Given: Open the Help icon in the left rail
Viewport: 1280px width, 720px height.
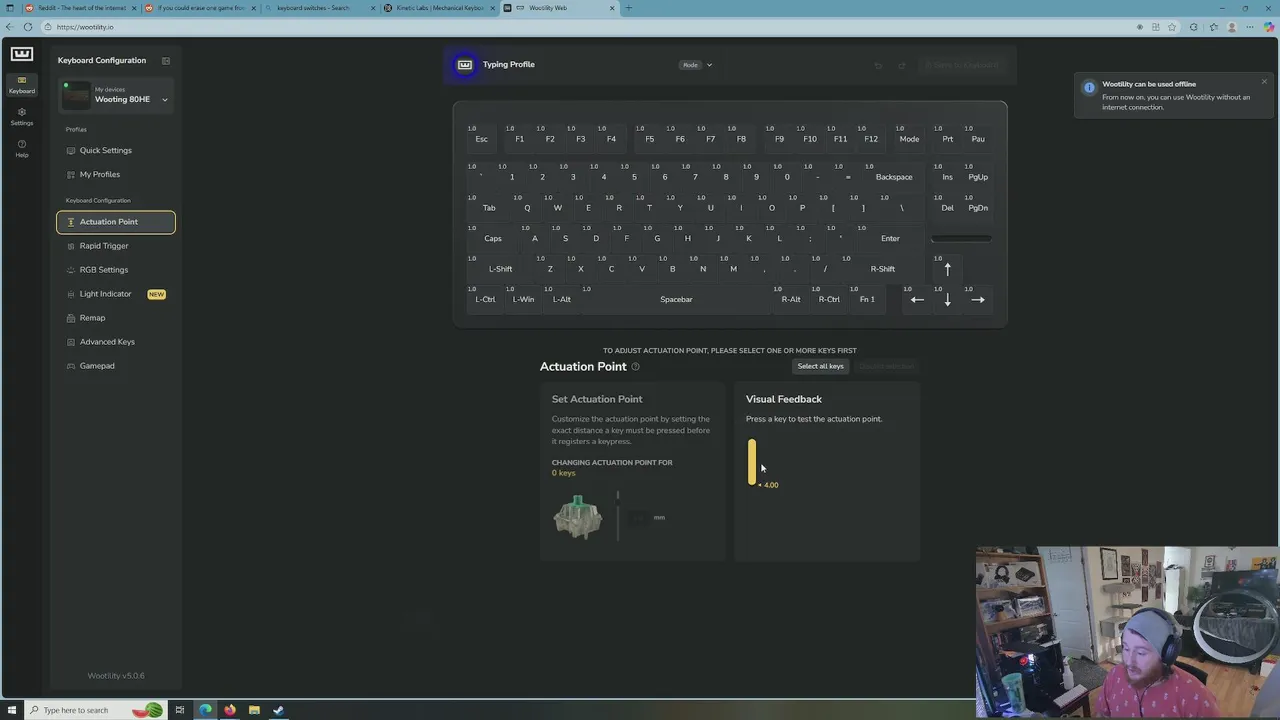Looking at the screenshot, I should [x=21, y=148].
